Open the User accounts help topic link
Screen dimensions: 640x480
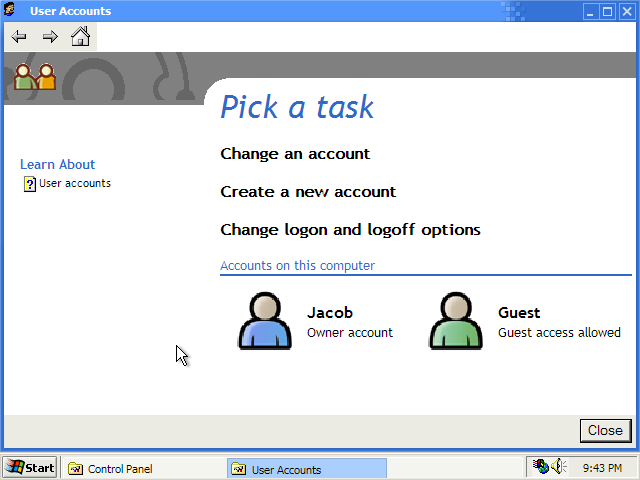pyautogui.click(x=75, y=183)
